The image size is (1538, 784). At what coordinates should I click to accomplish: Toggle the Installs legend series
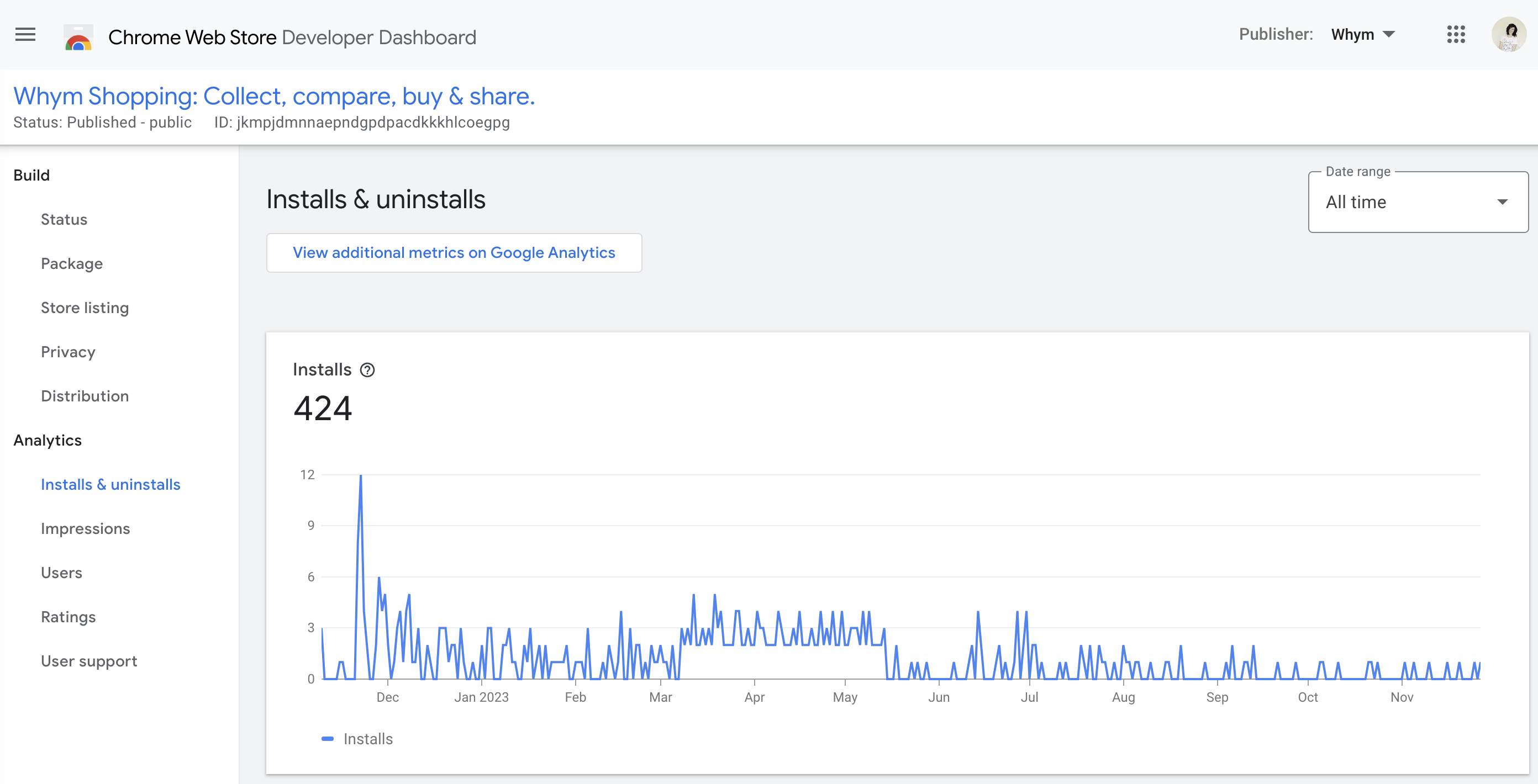[x=357, y=739]
